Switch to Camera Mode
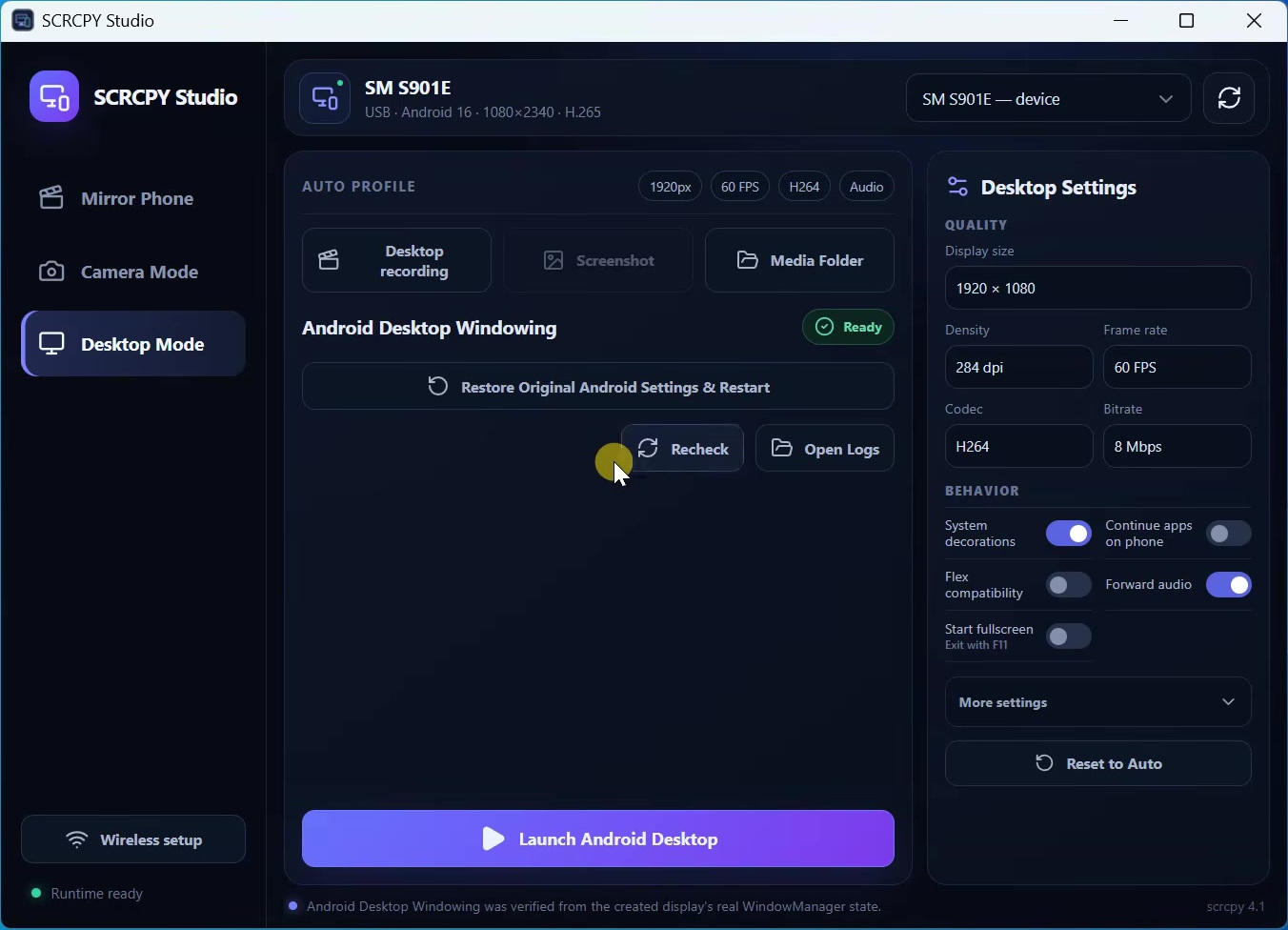The height and width of the screenshot is (930, 1288). tap(133, 272)
